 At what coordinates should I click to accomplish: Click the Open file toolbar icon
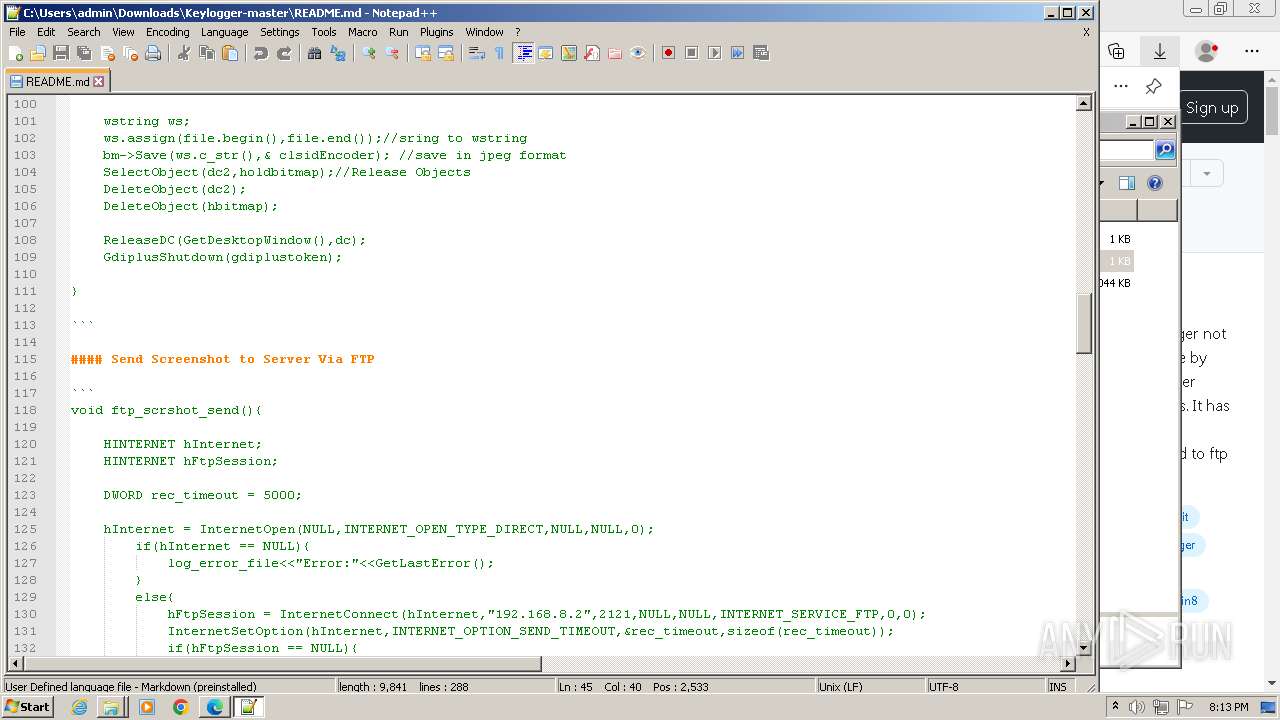(38, 53)
